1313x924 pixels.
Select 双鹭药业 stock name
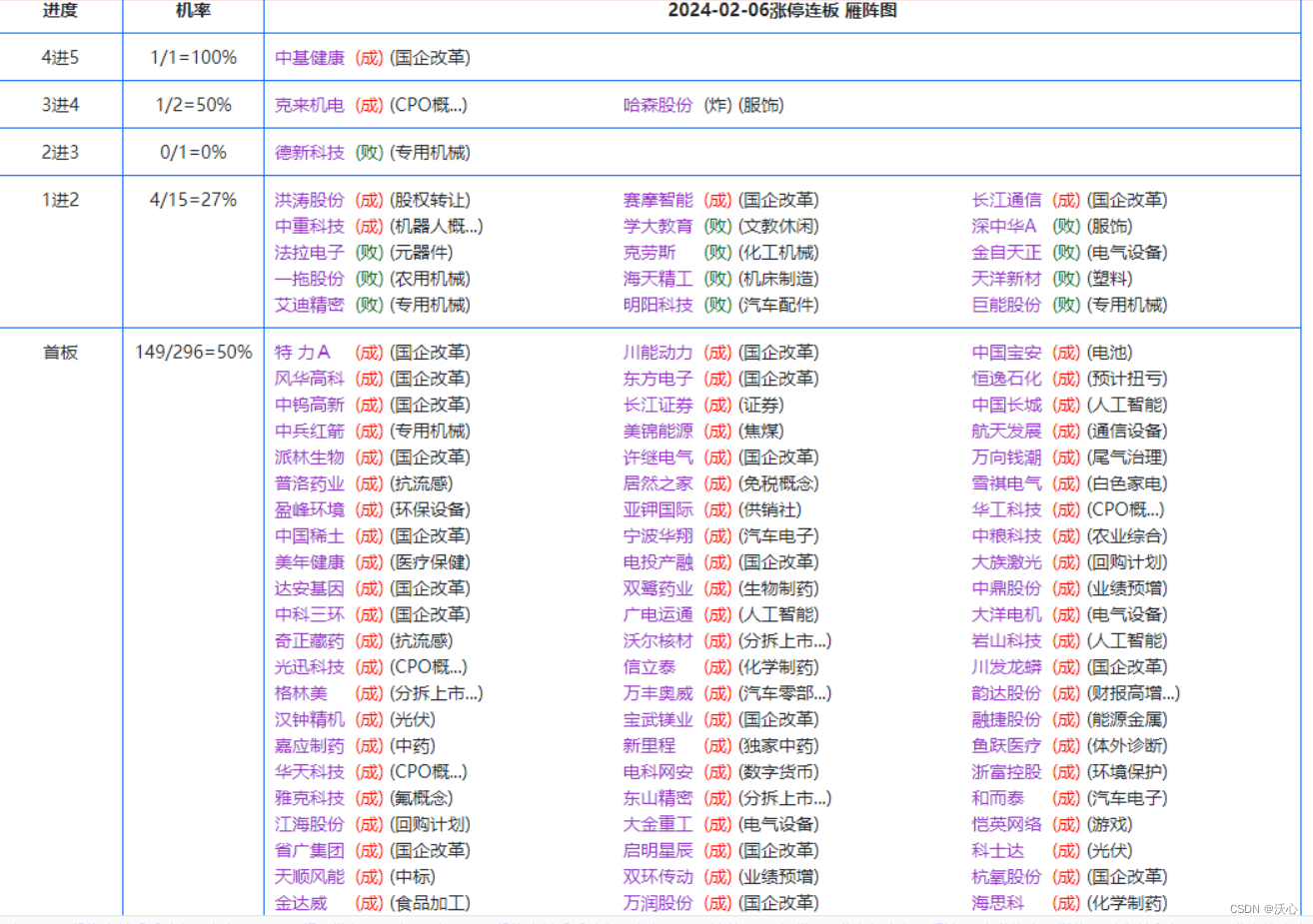pyautogui.click(x=658, y=588)
